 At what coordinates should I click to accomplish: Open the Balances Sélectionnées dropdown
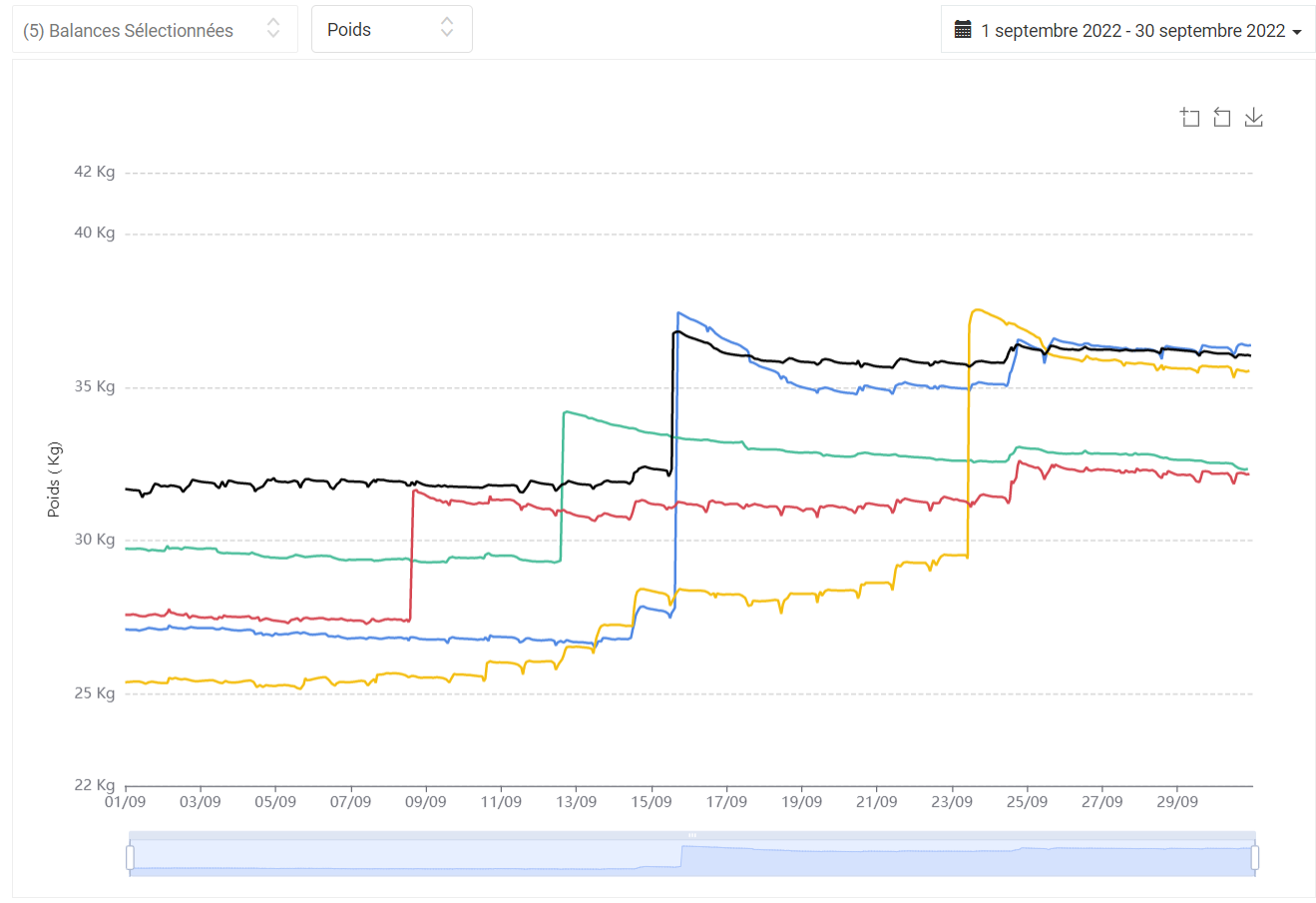155,30
